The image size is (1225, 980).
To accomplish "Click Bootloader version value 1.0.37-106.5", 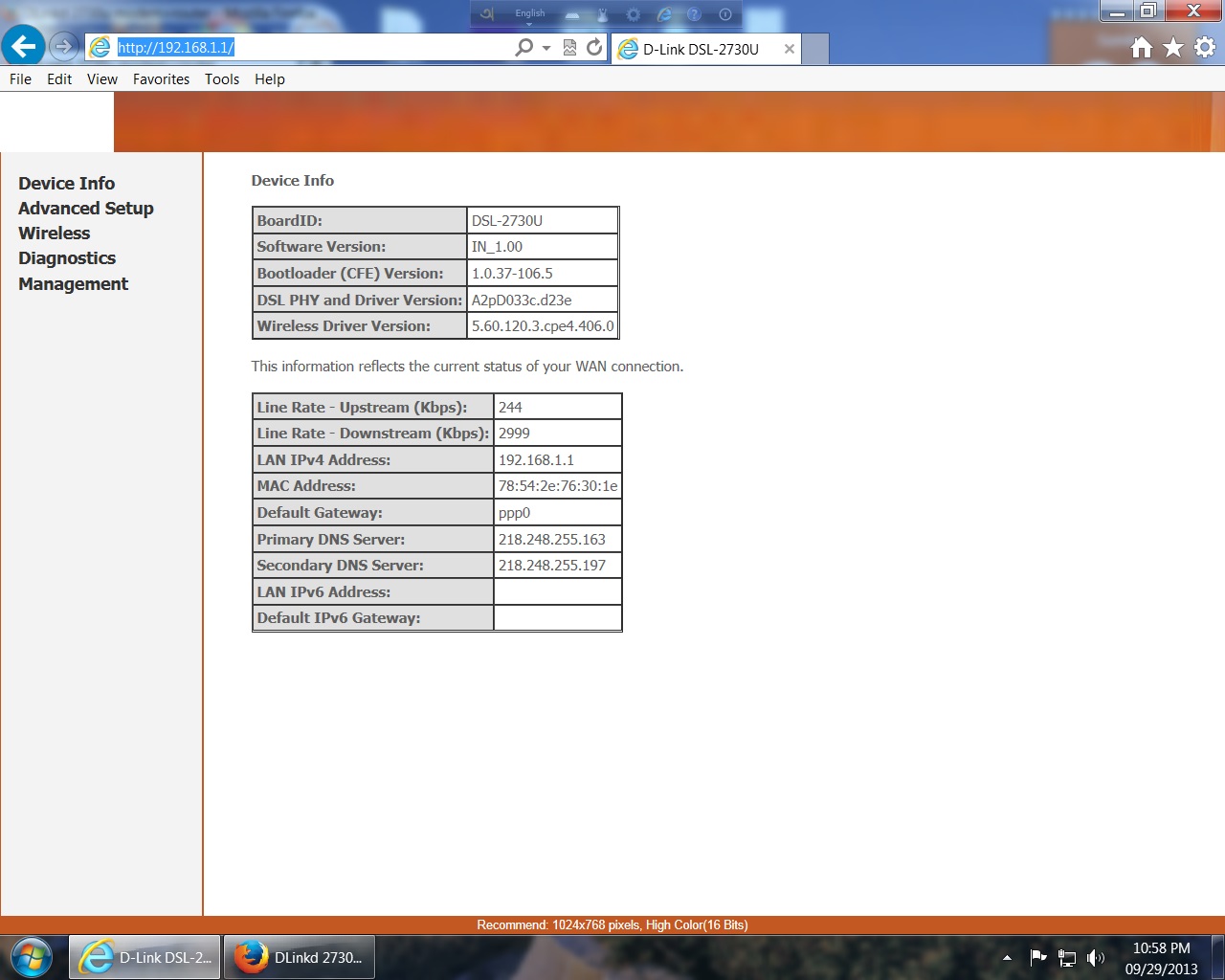I will (x=512, y=274).
